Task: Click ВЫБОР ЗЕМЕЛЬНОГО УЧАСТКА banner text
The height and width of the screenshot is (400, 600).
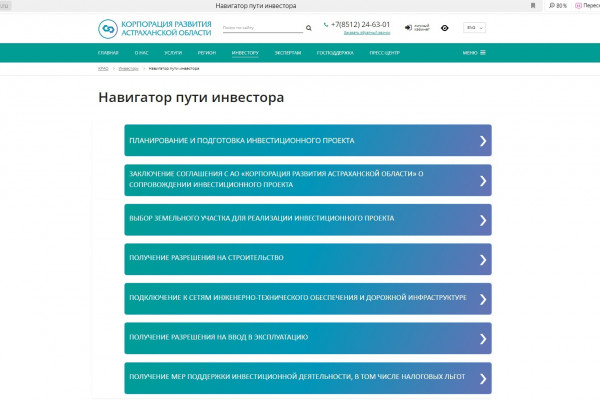Action: click(262, 218)
